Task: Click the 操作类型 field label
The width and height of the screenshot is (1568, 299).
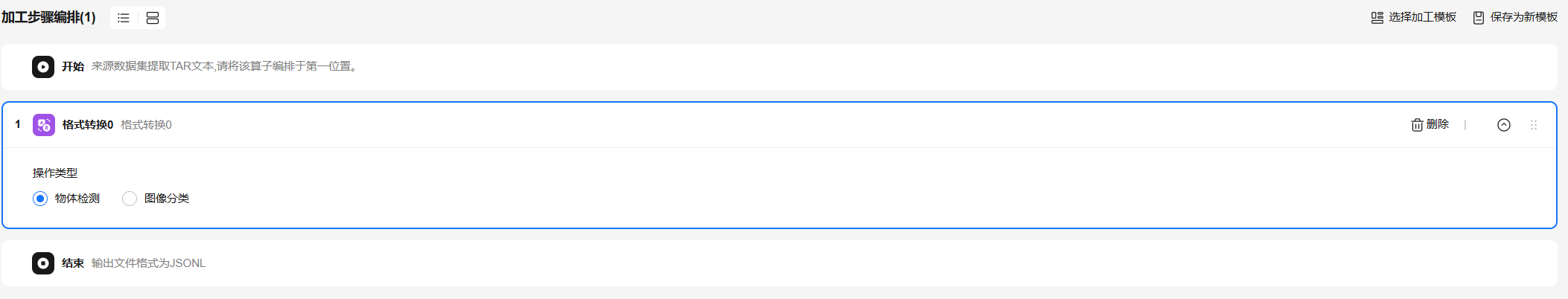Action: pos(55,173)
